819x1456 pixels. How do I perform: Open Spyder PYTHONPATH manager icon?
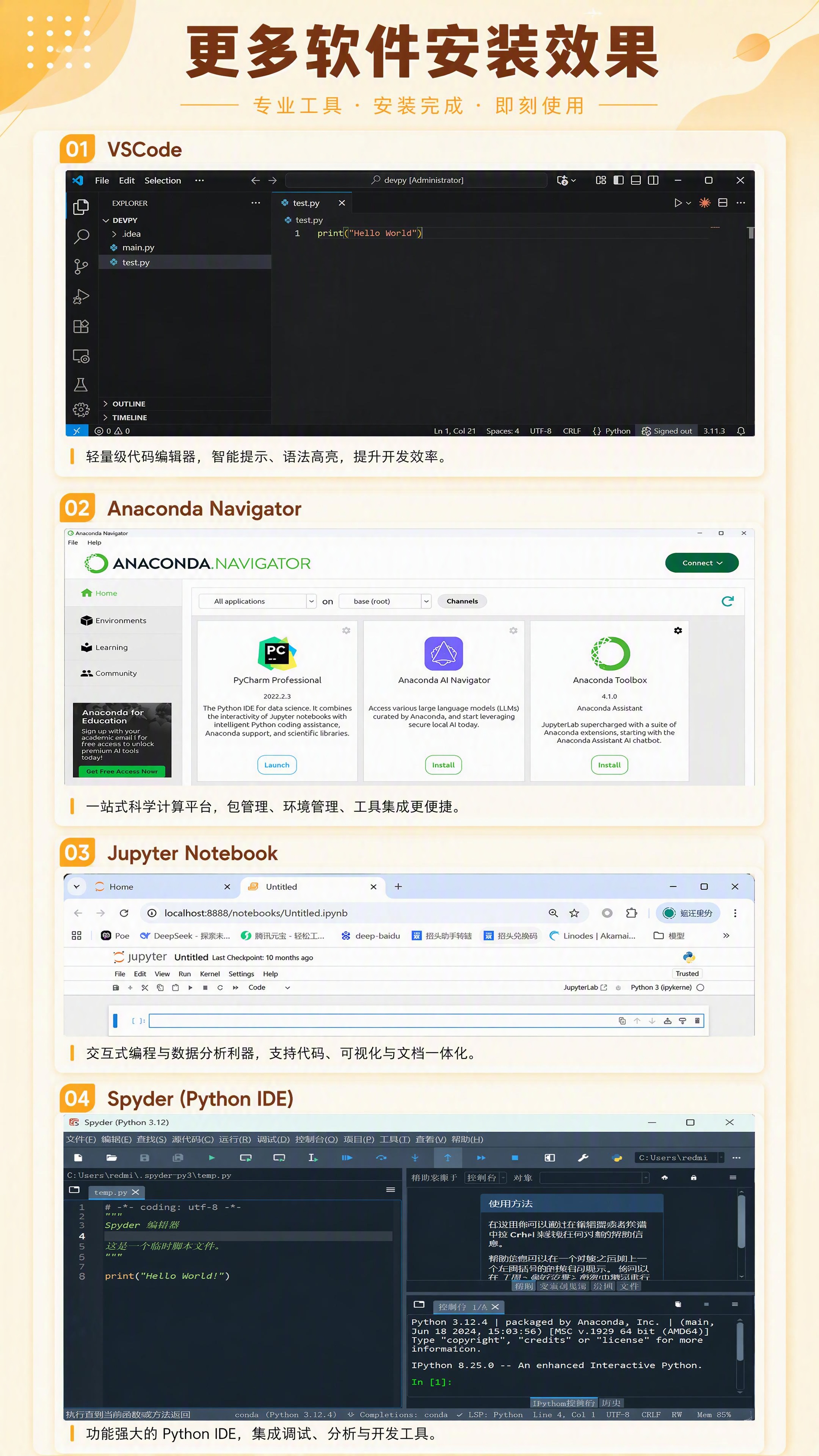coord(617,1158)
